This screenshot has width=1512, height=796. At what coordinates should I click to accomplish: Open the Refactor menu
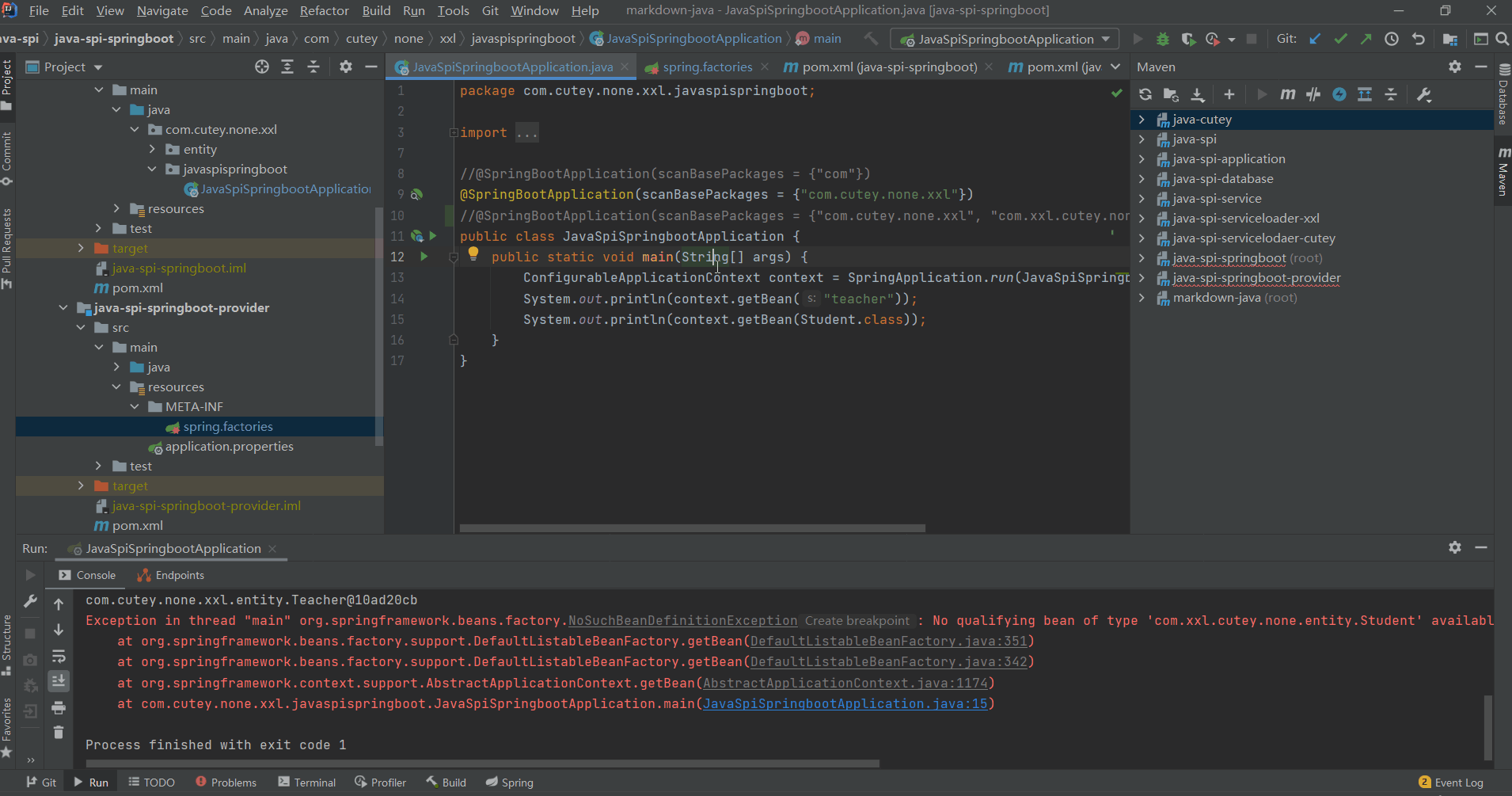[x=324, y=10]
